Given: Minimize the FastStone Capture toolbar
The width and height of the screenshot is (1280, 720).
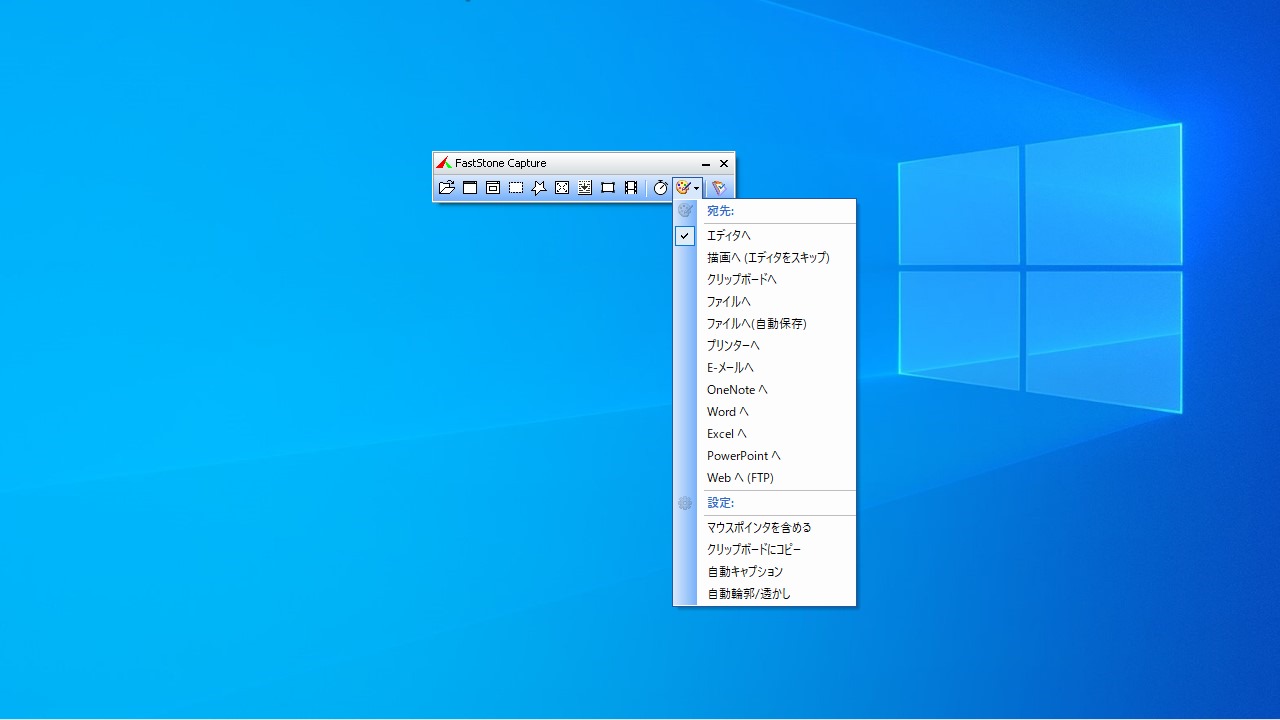Looking at the screenshot, I should pos(706,164).
